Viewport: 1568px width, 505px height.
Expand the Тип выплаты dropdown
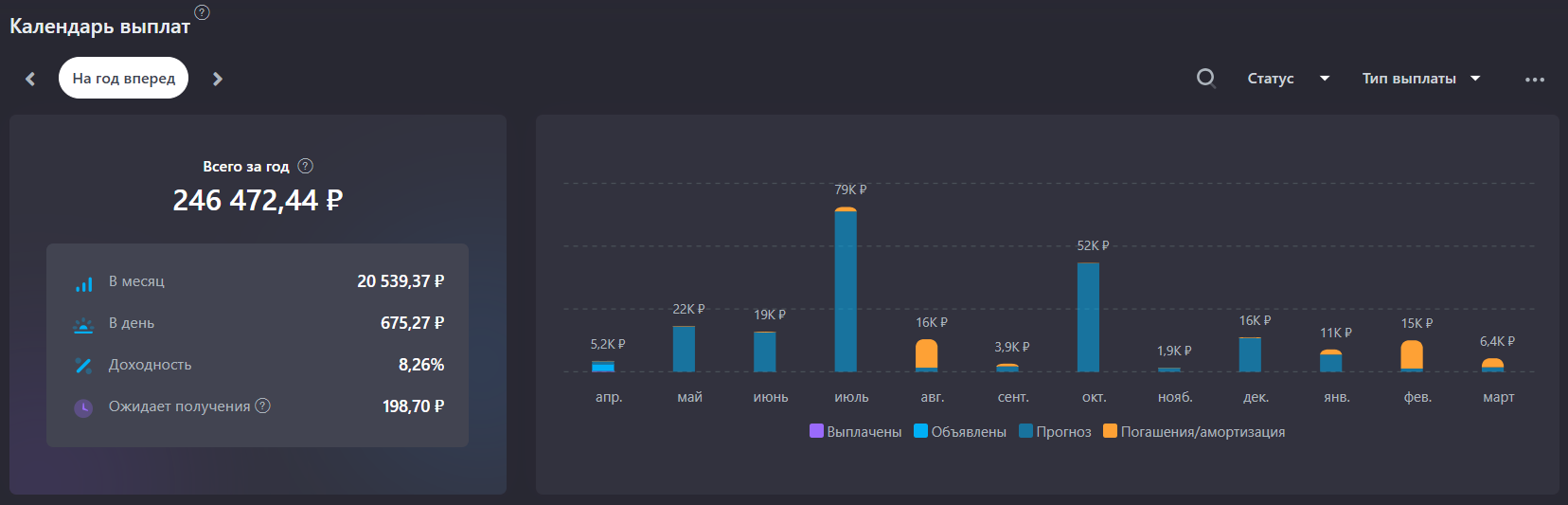1421,79
